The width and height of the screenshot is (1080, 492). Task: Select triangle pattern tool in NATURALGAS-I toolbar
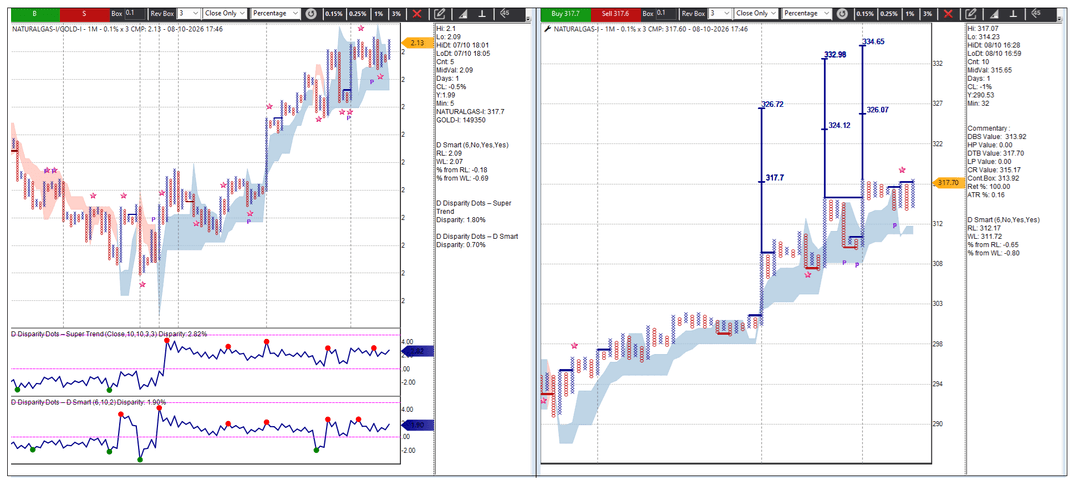(994, 13)
